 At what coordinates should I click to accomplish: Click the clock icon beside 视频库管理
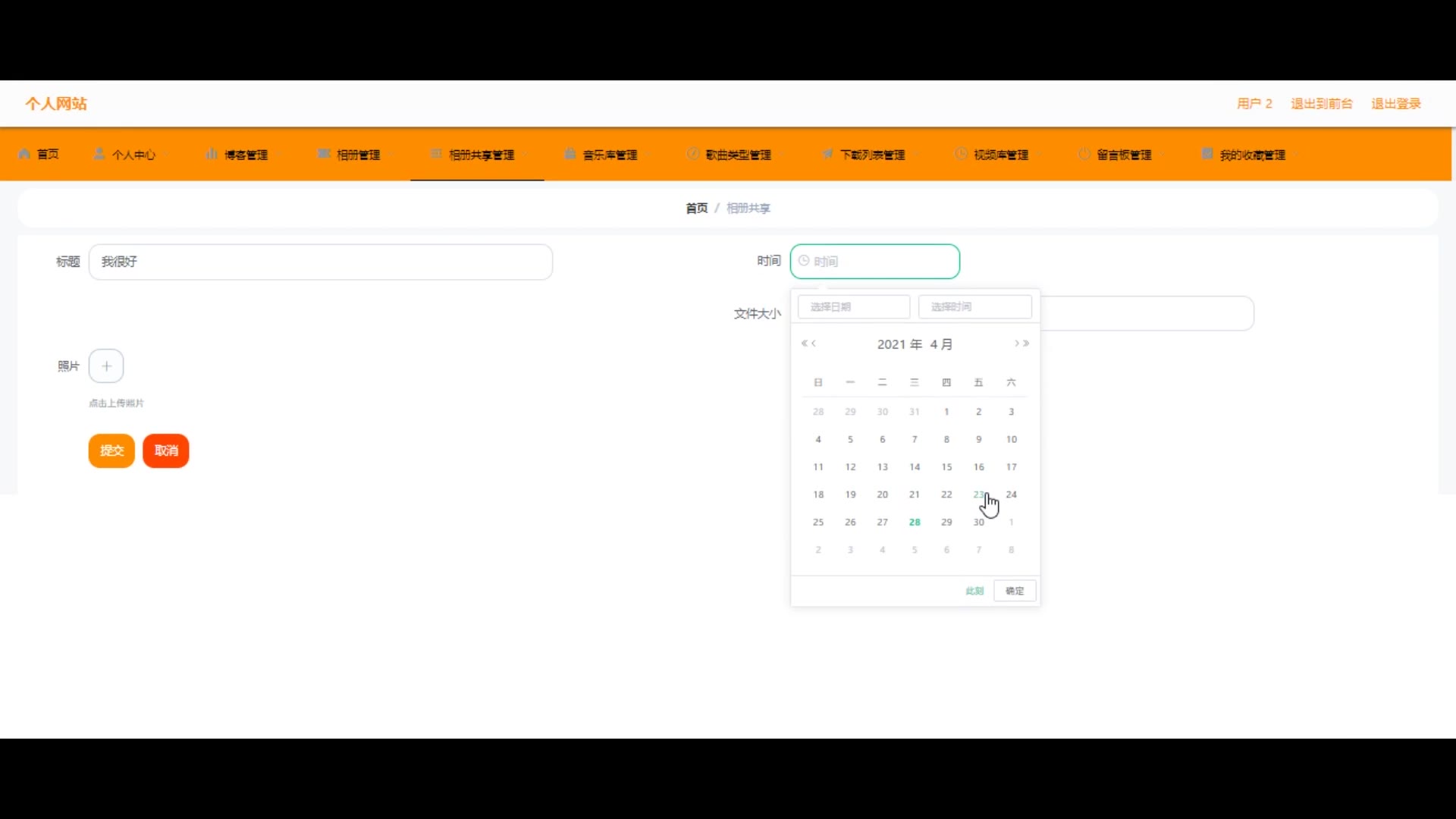point(961,154)
